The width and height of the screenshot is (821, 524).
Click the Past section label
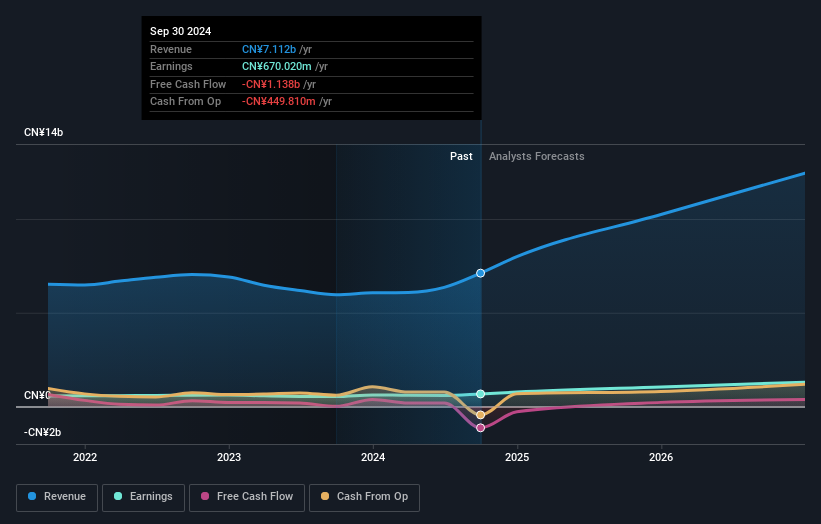[461, 156]
